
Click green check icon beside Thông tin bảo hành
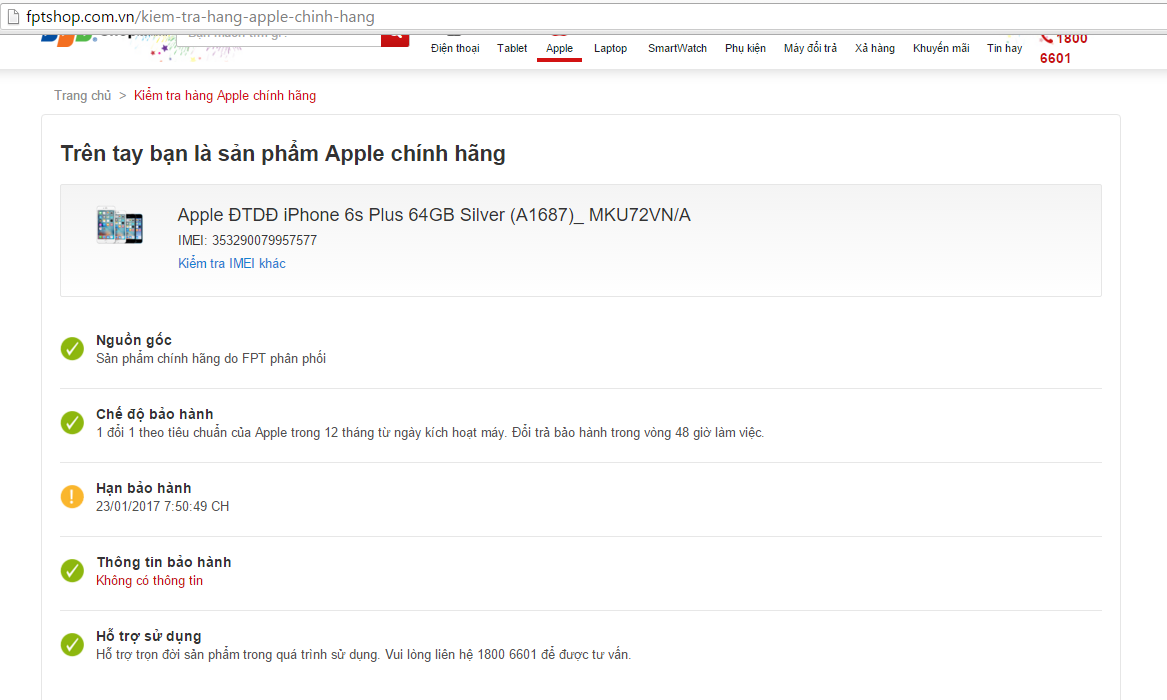[x=72, y=571]
